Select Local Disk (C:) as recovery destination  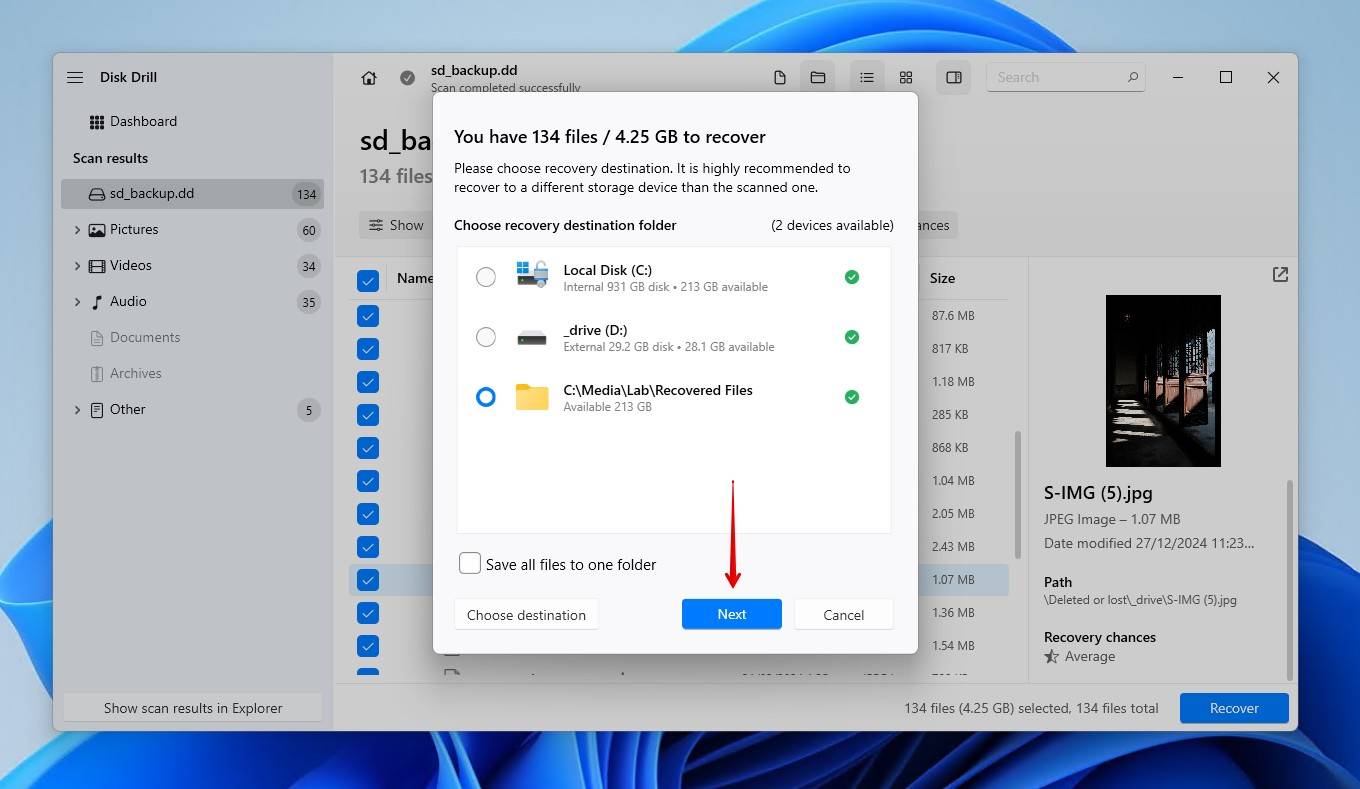486,277
